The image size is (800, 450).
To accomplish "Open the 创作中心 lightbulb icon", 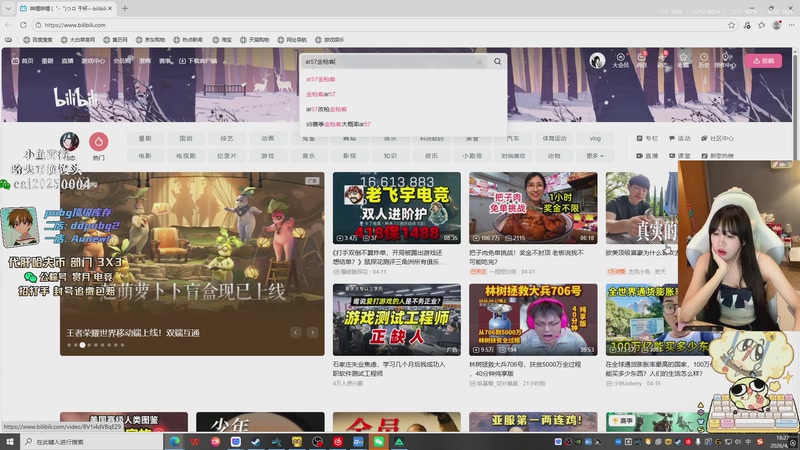I will click(x=725, y=61).
